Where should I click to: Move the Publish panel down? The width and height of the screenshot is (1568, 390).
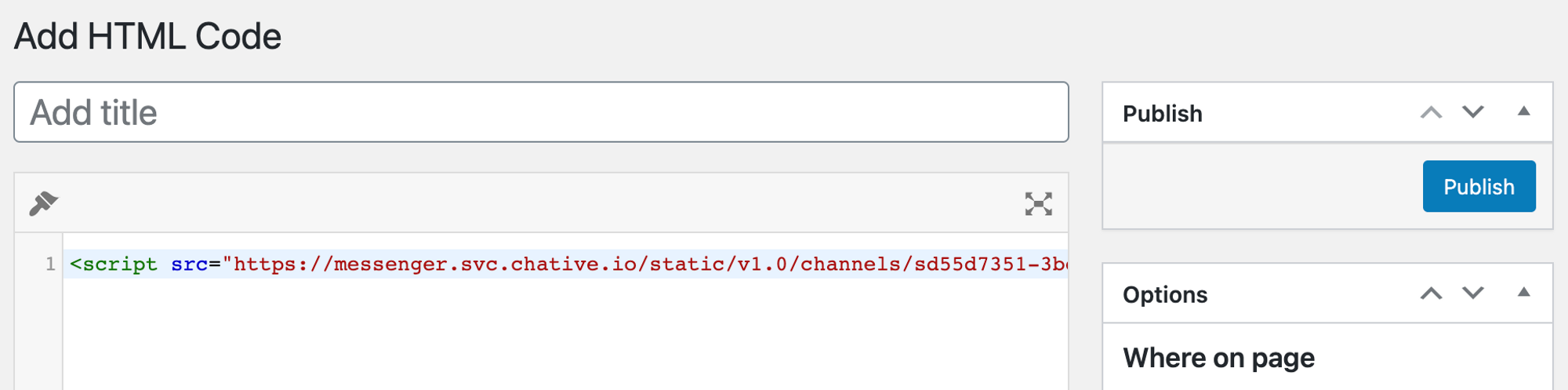pos(1473,113)
